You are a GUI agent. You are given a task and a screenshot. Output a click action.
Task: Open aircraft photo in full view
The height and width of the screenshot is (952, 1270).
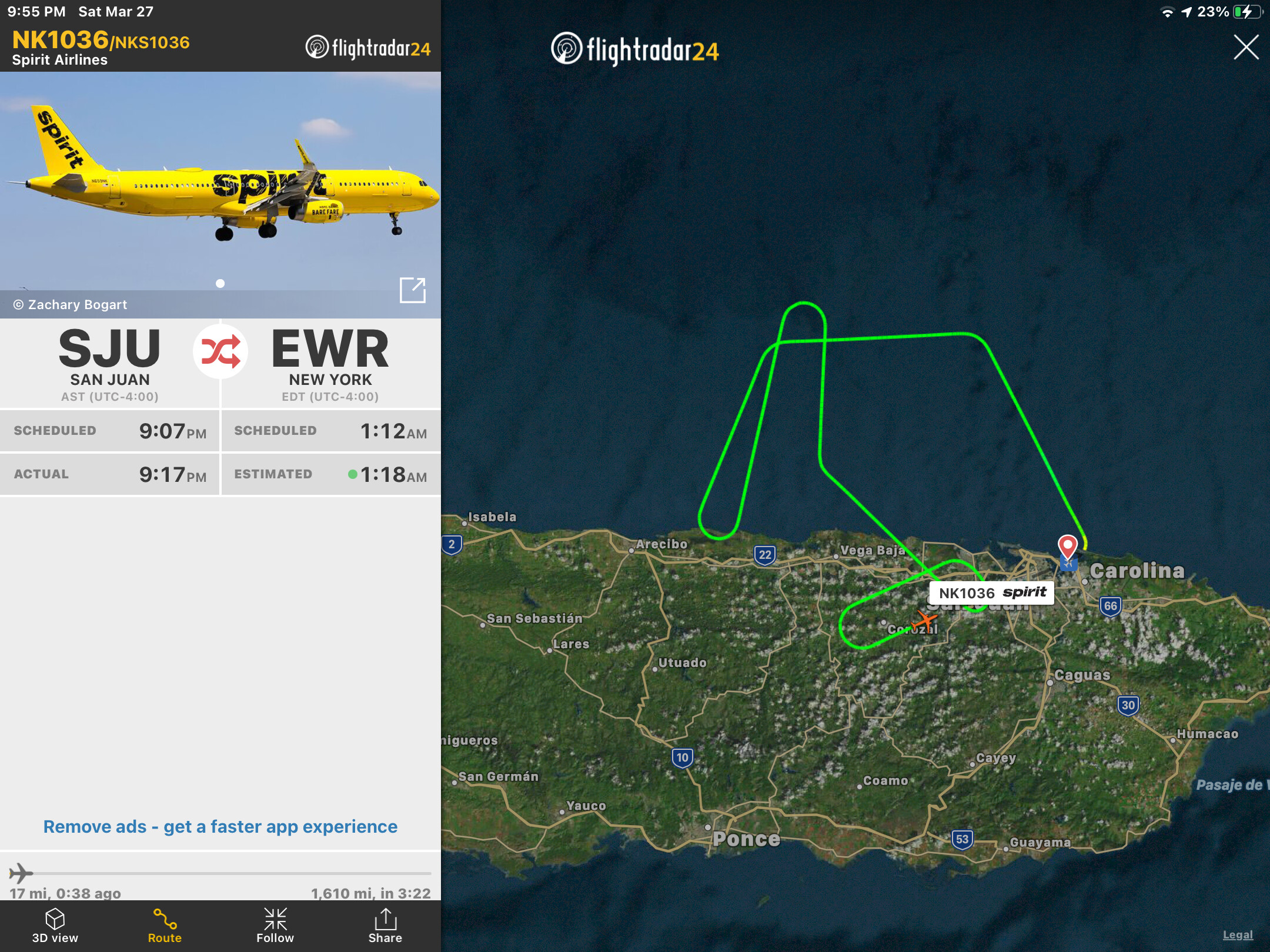coord(412,290)
